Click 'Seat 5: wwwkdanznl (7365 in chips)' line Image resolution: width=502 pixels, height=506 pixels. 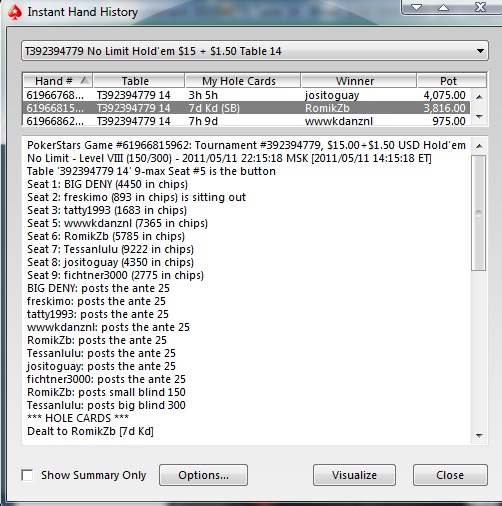pos(117,223)
